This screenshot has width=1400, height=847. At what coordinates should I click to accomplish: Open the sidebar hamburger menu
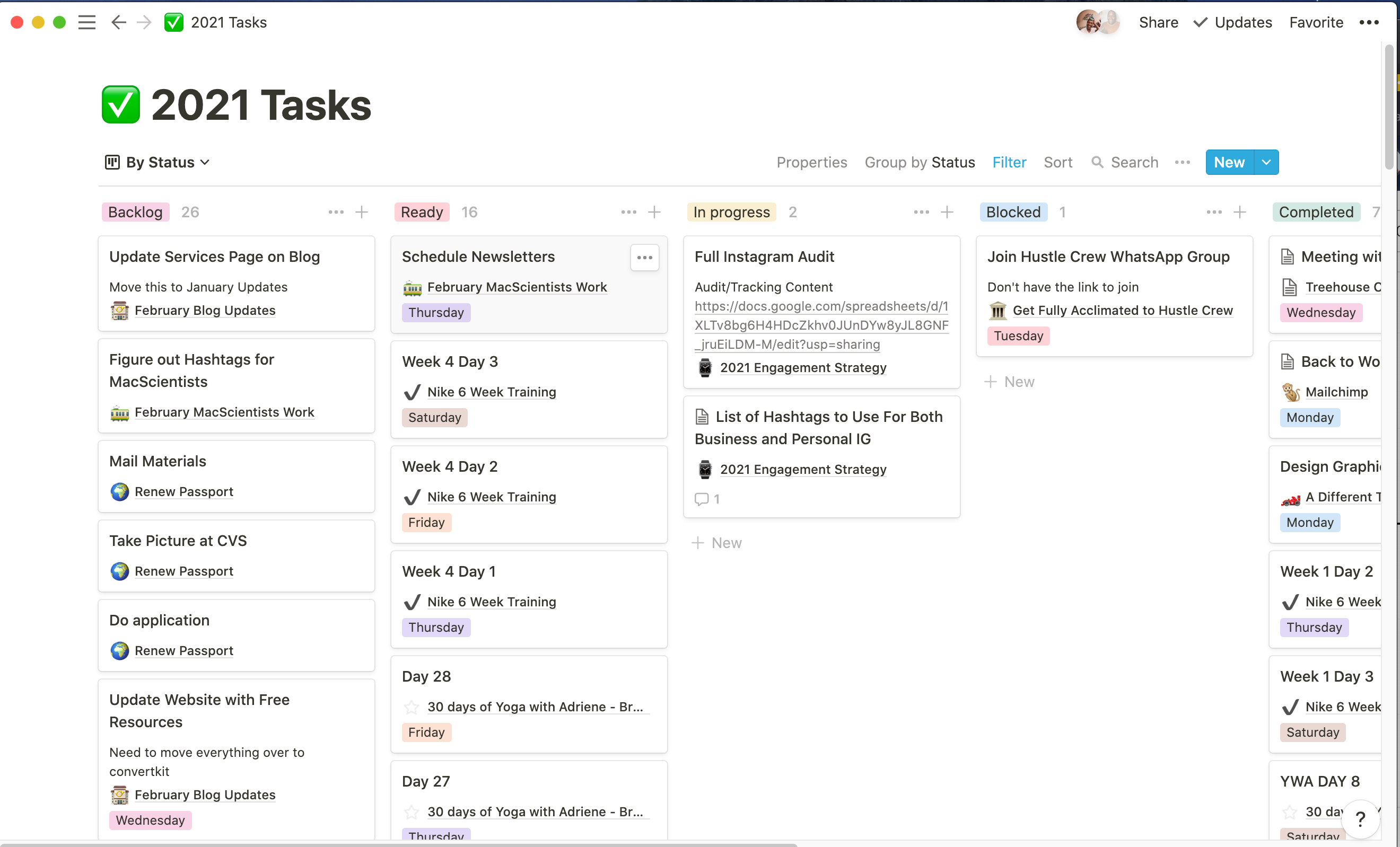[x=86, y=22]
